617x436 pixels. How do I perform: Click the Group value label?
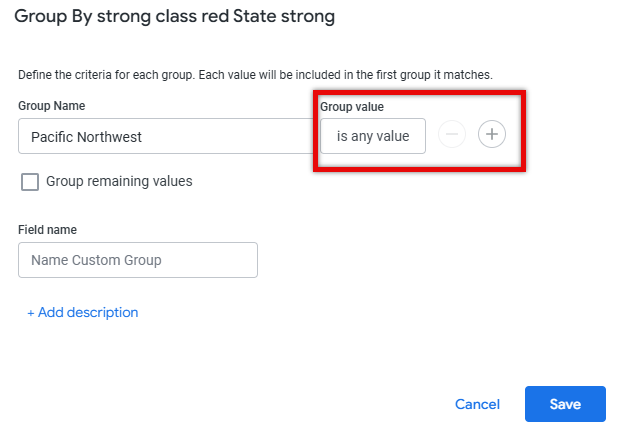pyautogui.click(x=352, y=107)
